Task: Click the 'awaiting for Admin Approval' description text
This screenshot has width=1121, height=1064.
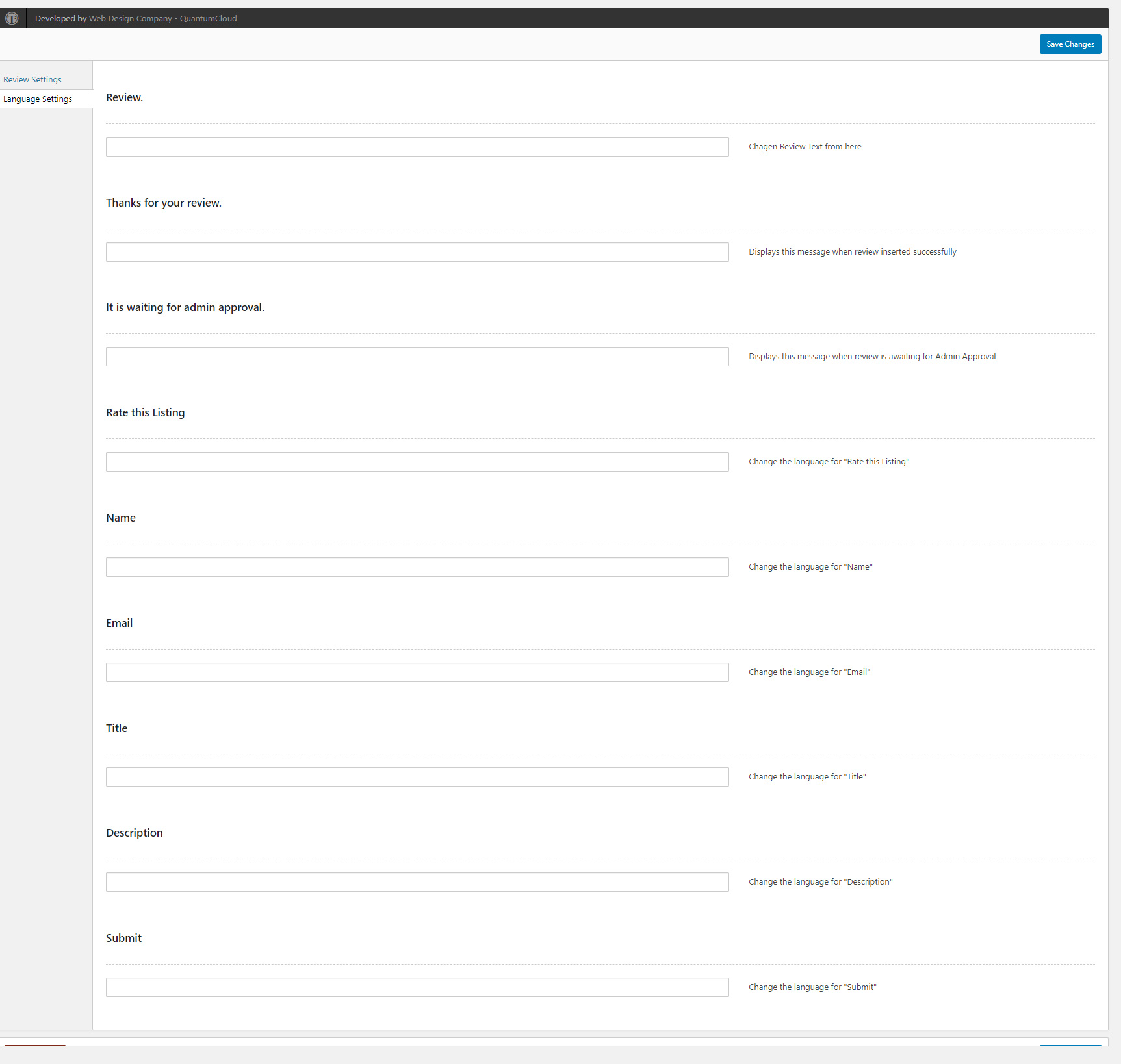Action: [x=872, y=357]
